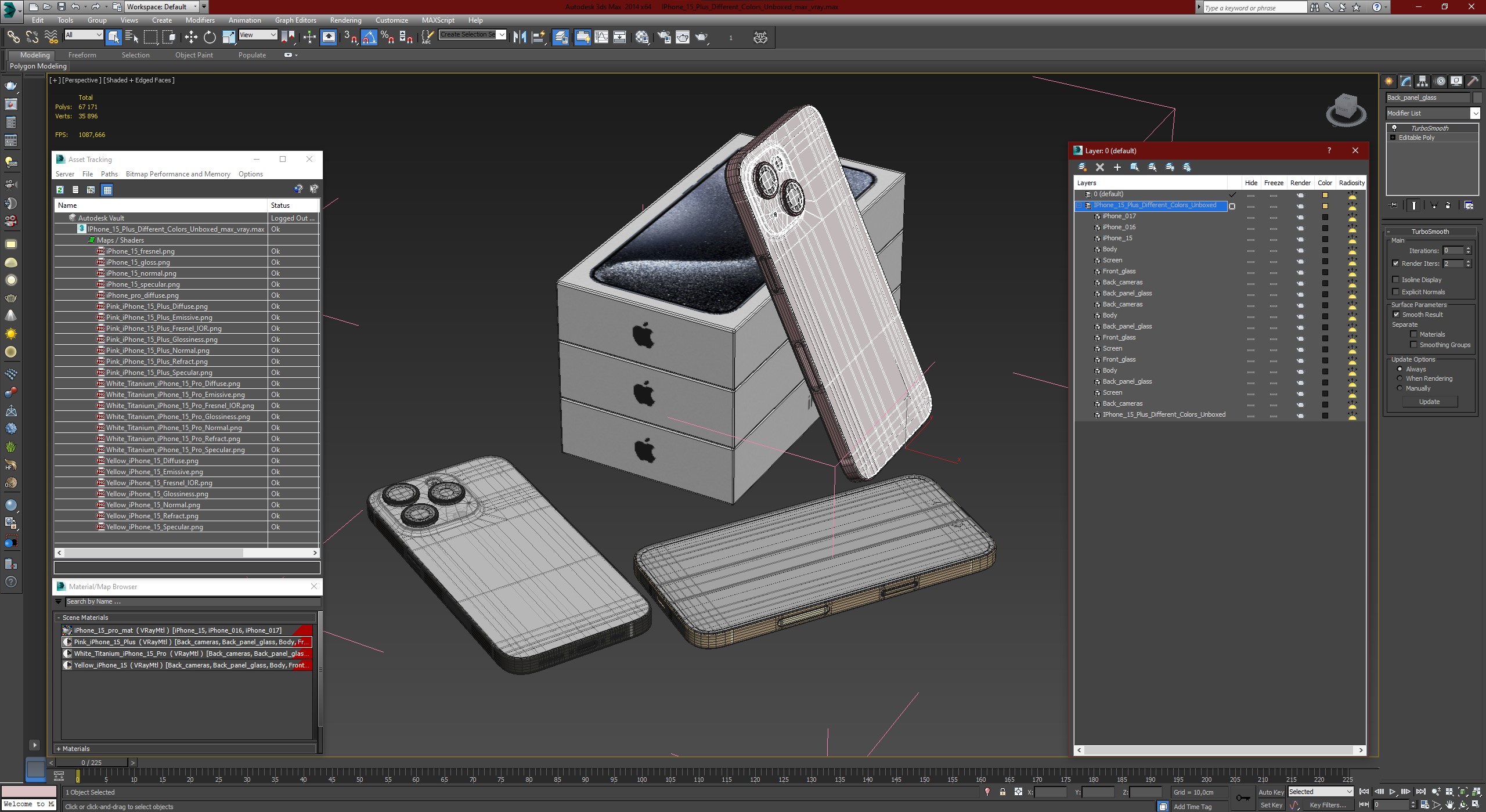The width and height of the screenshot is (1486, 812).
Task: Click the Set Keys key icon
Action: (1243, 798)
